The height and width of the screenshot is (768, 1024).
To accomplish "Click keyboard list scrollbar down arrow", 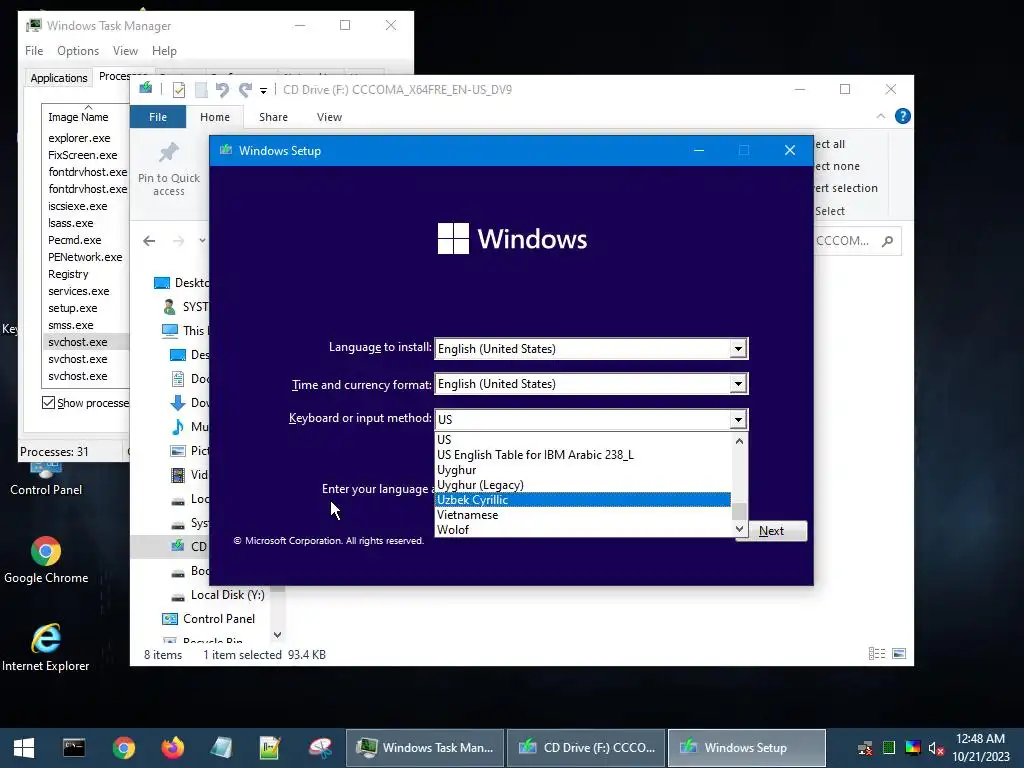I will (x=739, y=529).
